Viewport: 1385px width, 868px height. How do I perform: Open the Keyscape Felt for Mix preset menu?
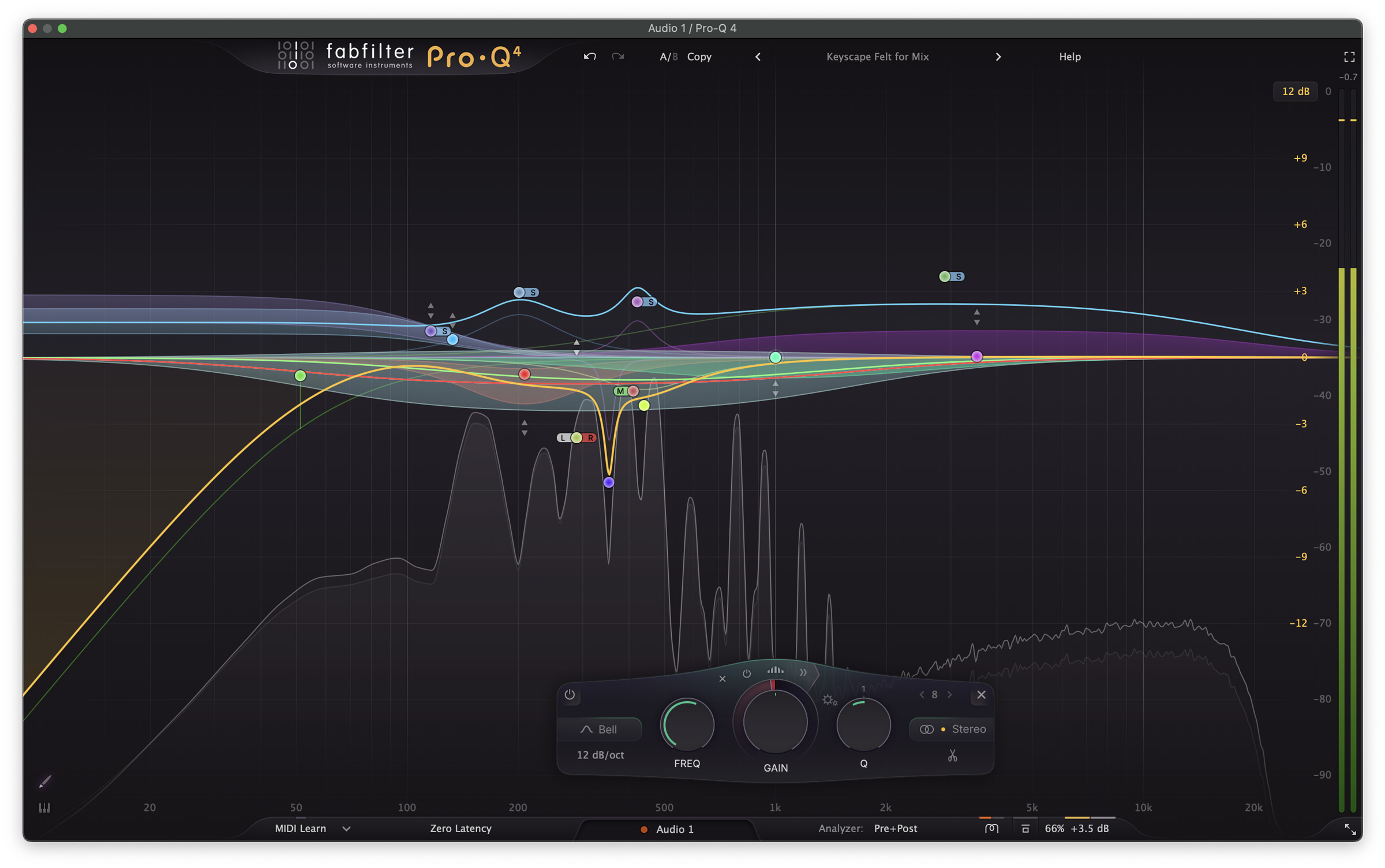877,57
